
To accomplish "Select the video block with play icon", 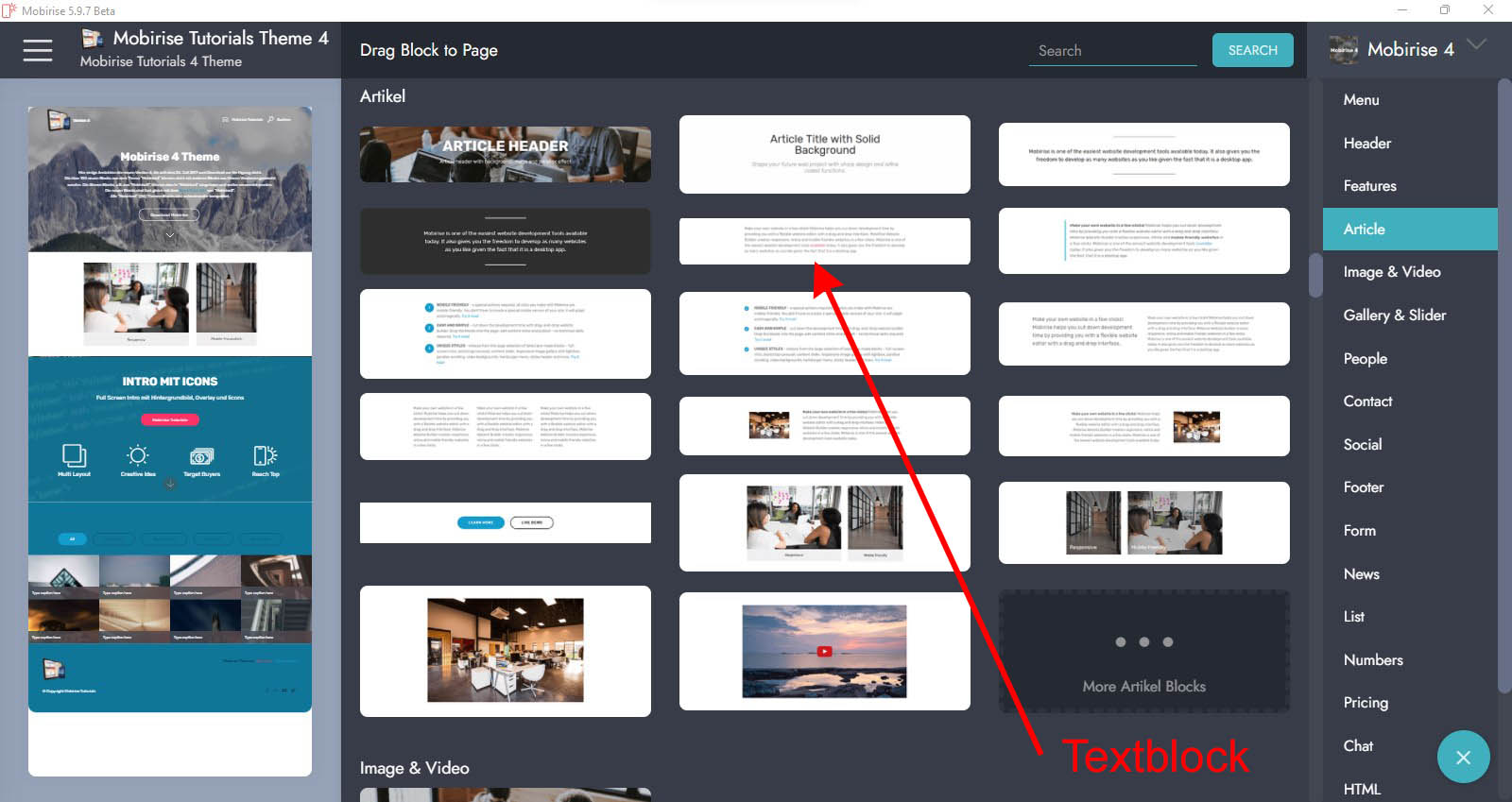I will click(824, 651).
